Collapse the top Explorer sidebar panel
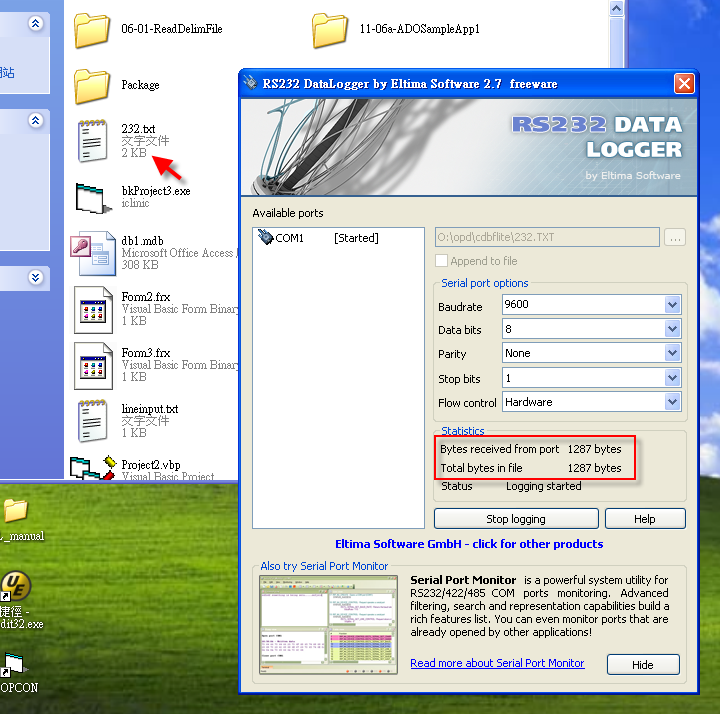This screenshot has width=720, height=714. (35, 23)
